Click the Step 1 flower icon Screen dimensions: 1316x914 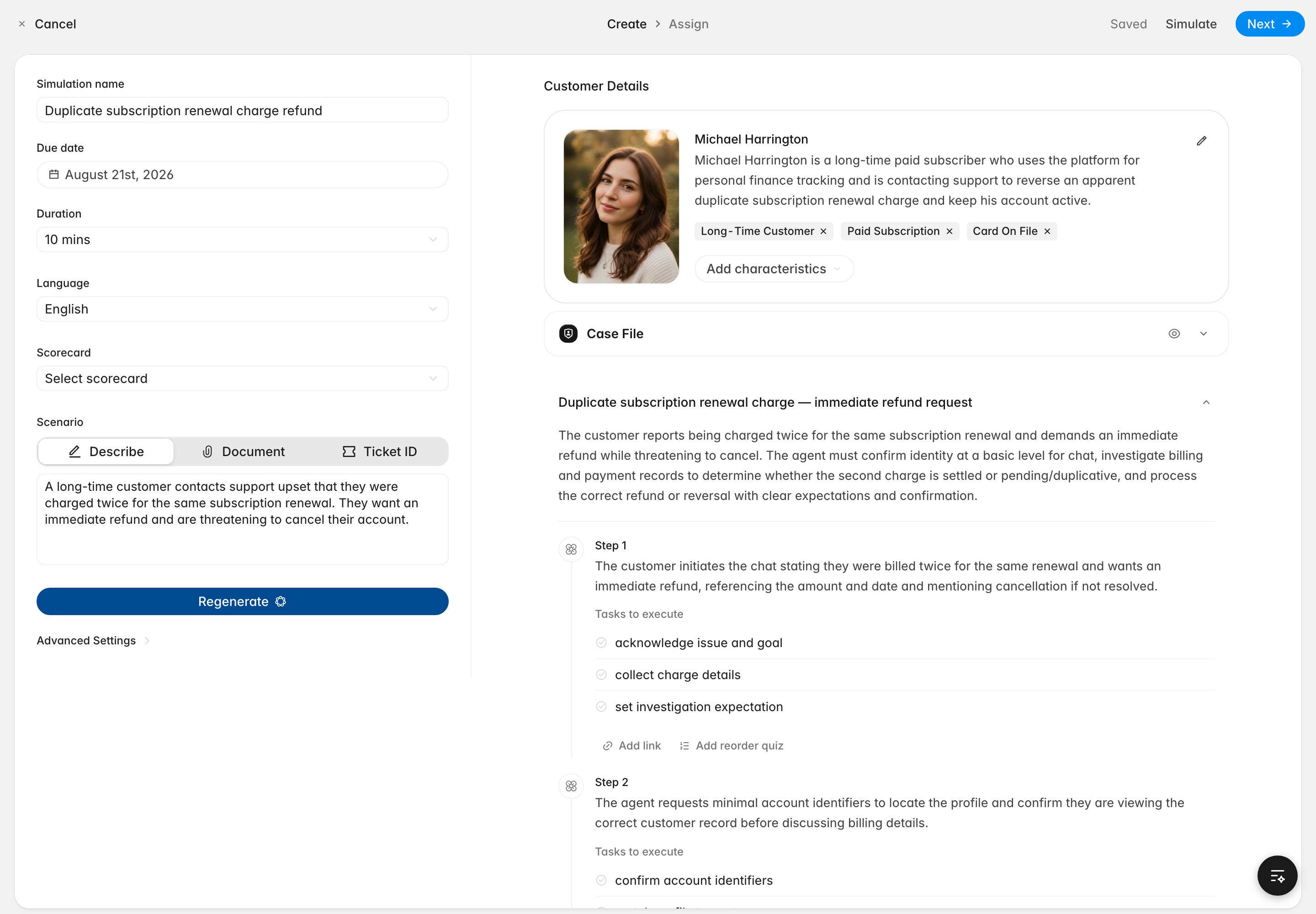[x=571, y=550]
